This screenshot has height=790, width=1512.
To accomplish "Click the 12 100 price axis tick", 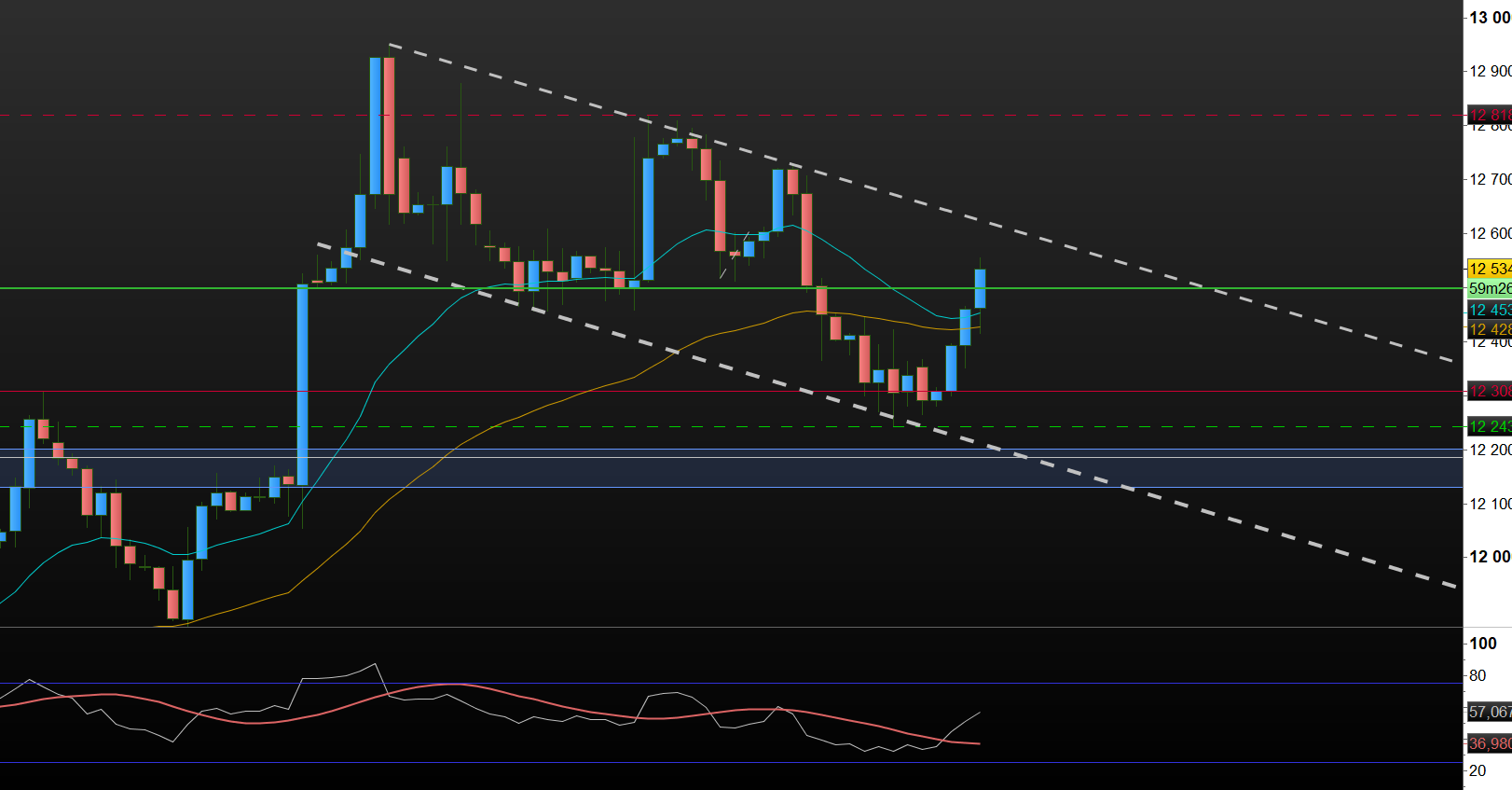I will pos(1491,504).
